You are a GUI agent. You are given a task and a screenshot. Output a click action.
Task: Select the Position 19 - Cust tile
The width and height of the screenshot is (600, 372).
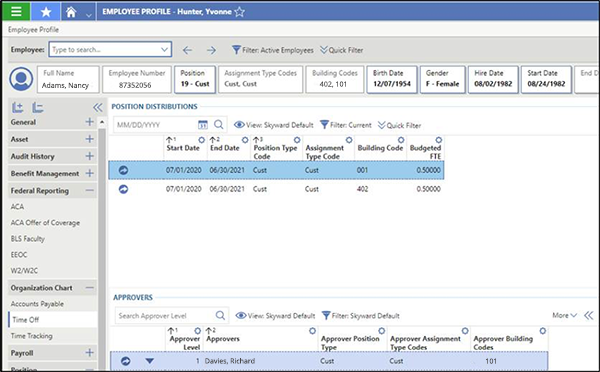[195, 79]
